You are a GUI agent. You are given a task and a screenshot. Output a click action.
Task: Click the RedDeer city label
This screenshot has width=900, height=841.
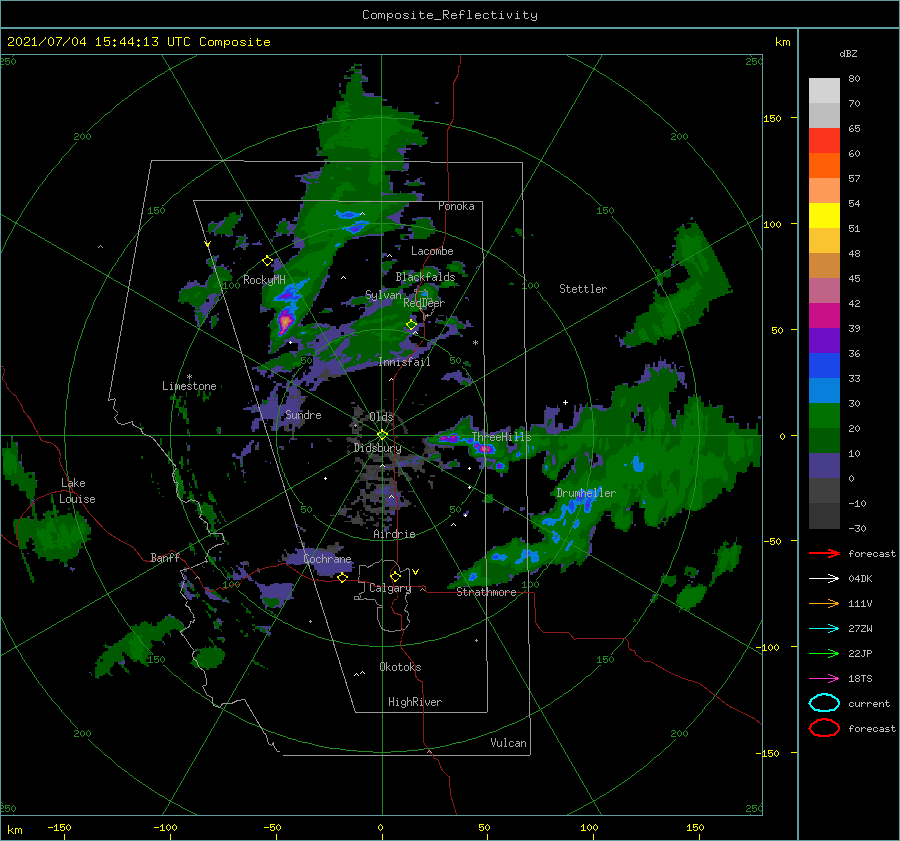point(424,303)
